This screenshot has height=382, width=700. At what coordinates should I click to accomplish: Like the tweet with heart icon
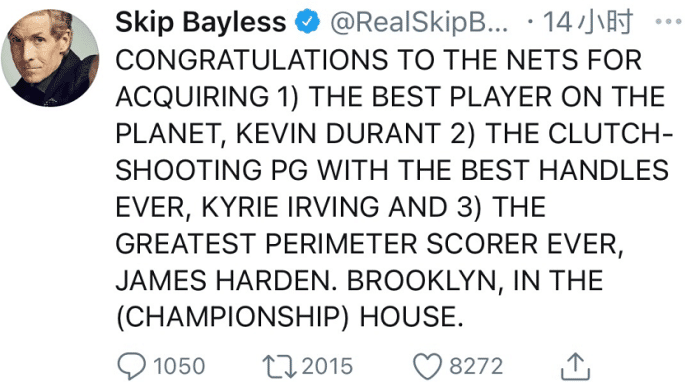(427, 366)
